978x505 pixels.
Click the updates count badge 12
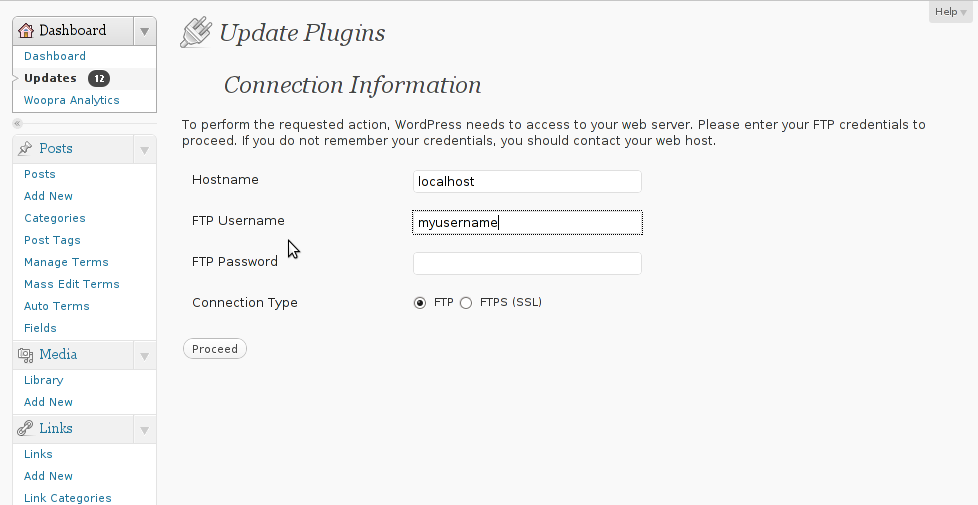pyautogui.click(x=99, y=79)
